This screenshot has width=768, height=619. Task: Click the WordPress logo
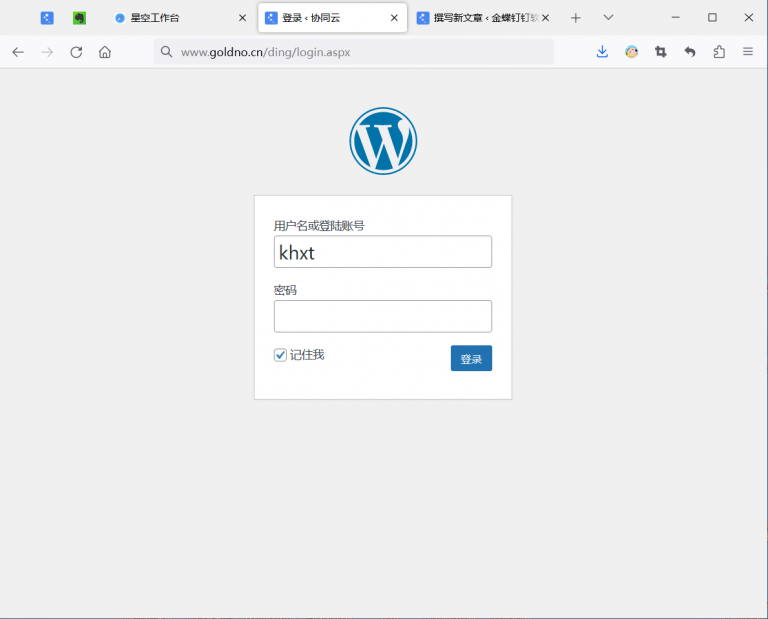pyautogui.click(x=383, y=141)
